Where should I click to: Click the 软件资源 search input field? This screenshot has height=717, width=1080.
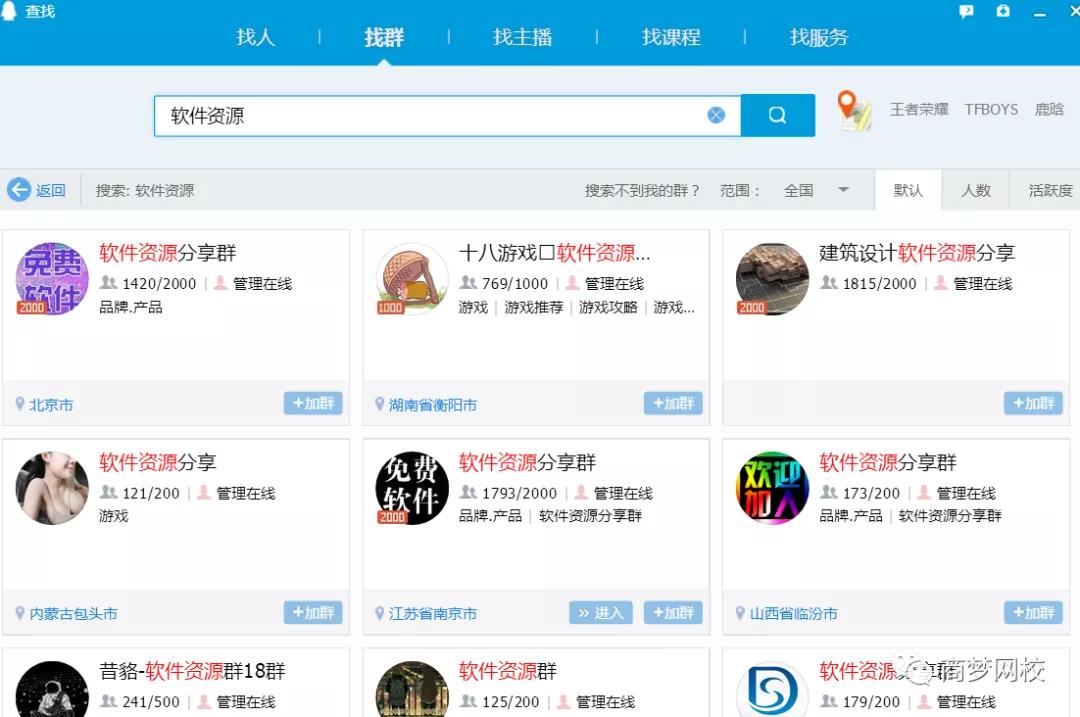(x=430, y=116)
